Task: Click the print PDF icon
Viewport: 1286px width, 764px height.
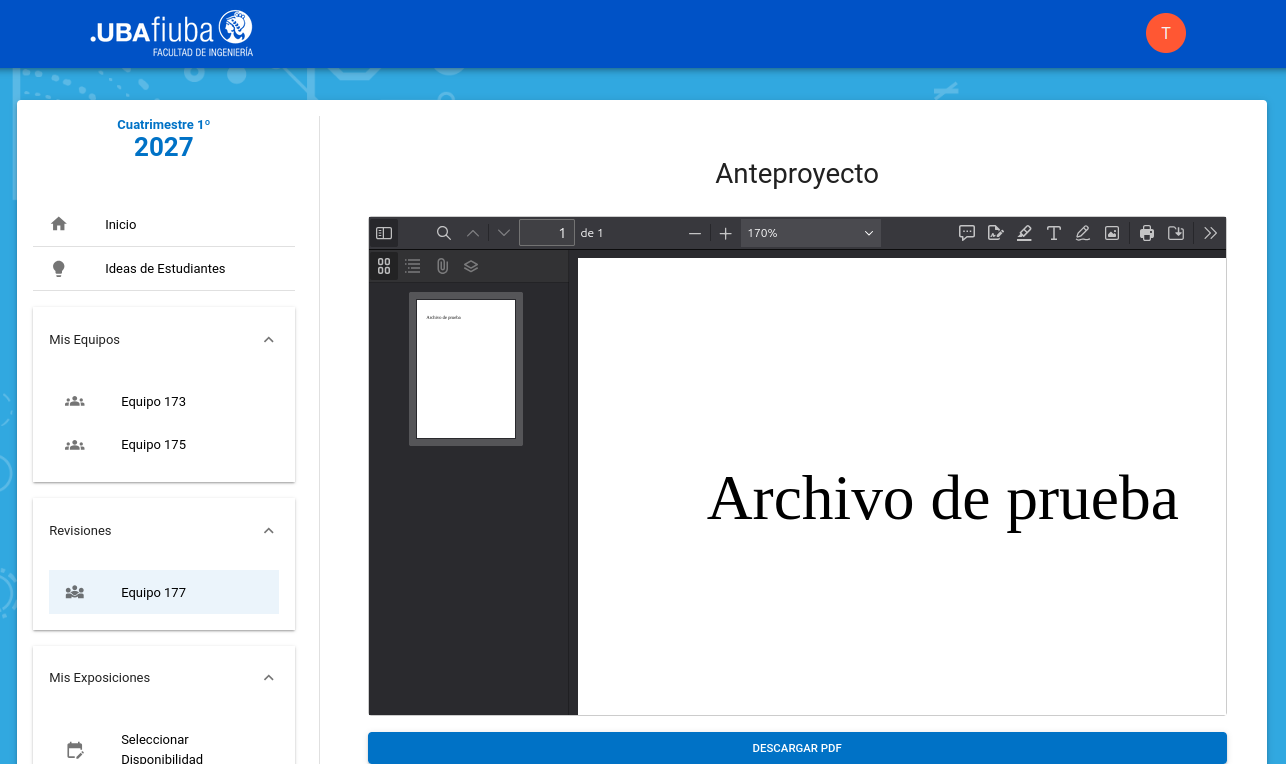Action: click(x=1147, y=233)
